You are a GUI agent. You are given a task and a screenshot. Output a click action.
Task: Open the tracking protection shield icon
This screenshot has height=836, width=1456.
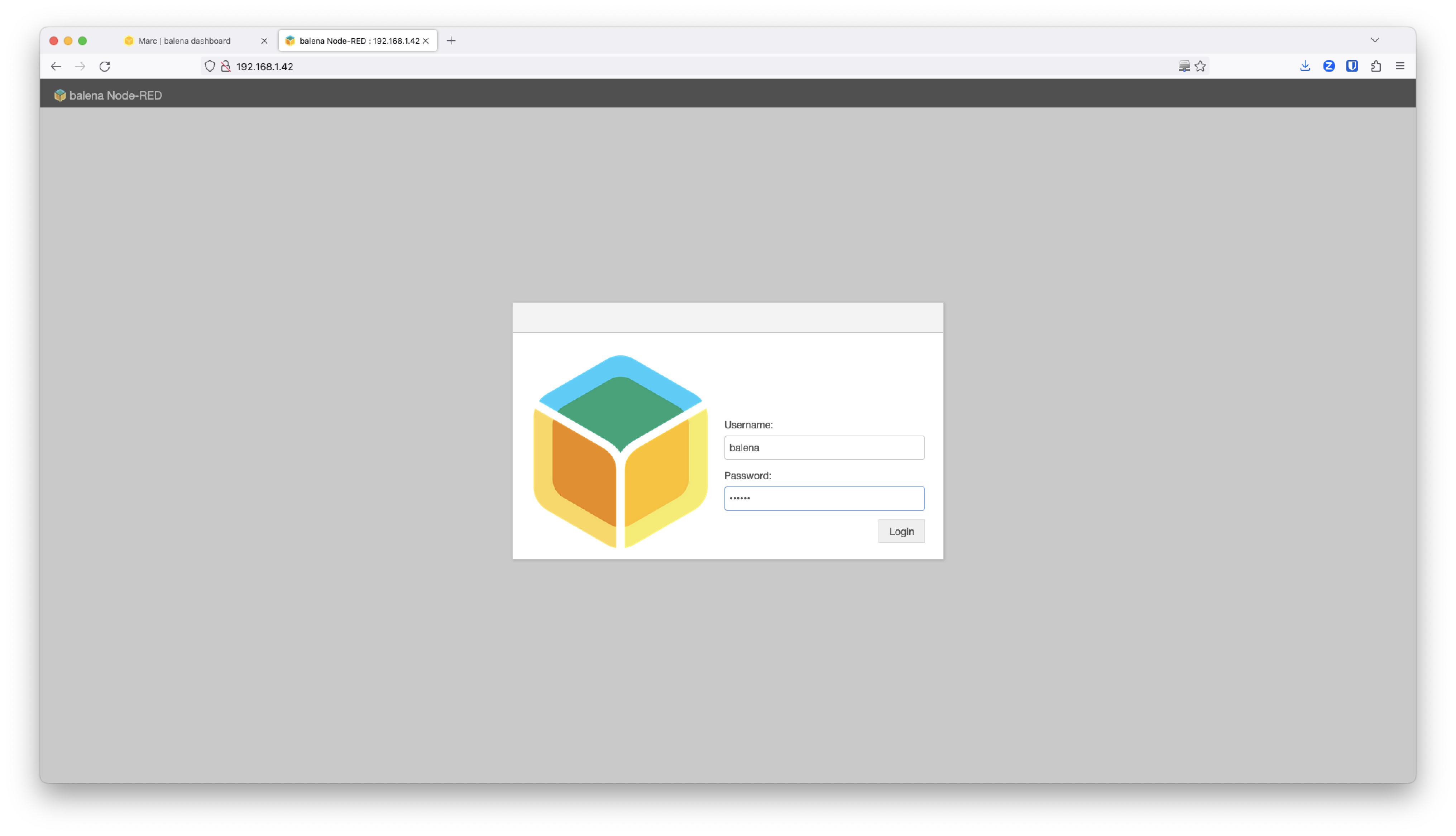(210, 66)
